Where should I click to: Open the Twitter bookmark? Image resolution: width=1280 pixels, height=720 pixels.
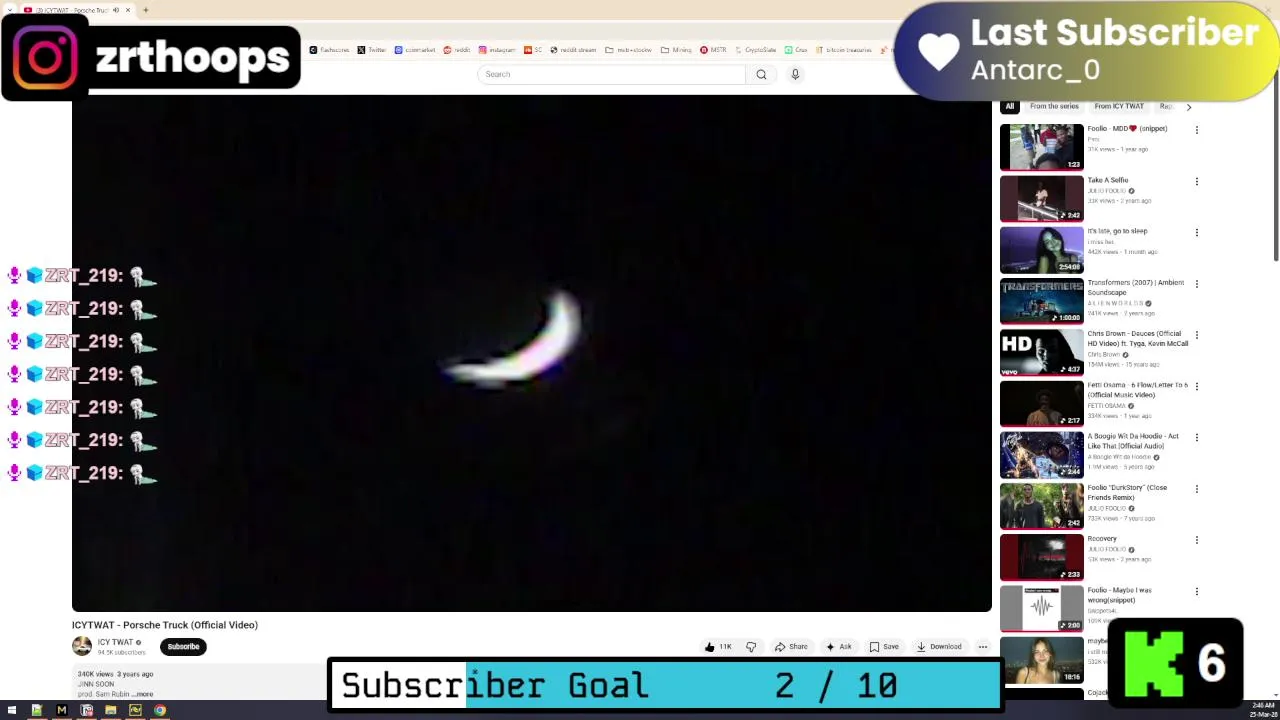(x=372, y=50)
